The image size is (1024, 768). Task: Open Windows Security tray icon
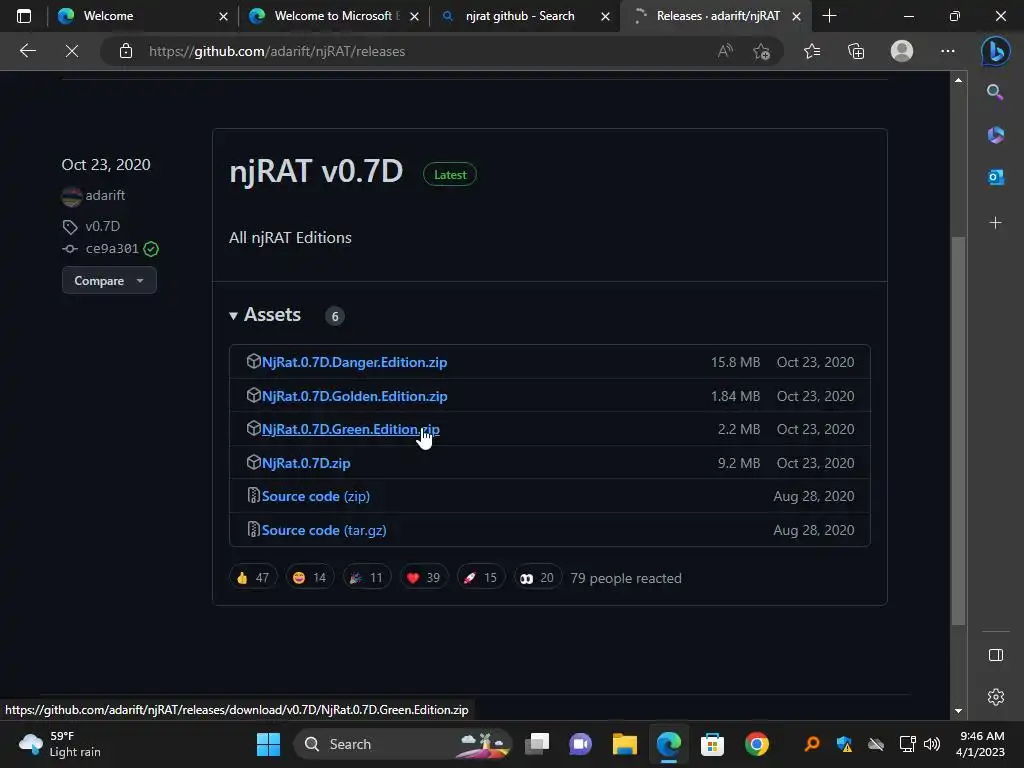[844, 744]
